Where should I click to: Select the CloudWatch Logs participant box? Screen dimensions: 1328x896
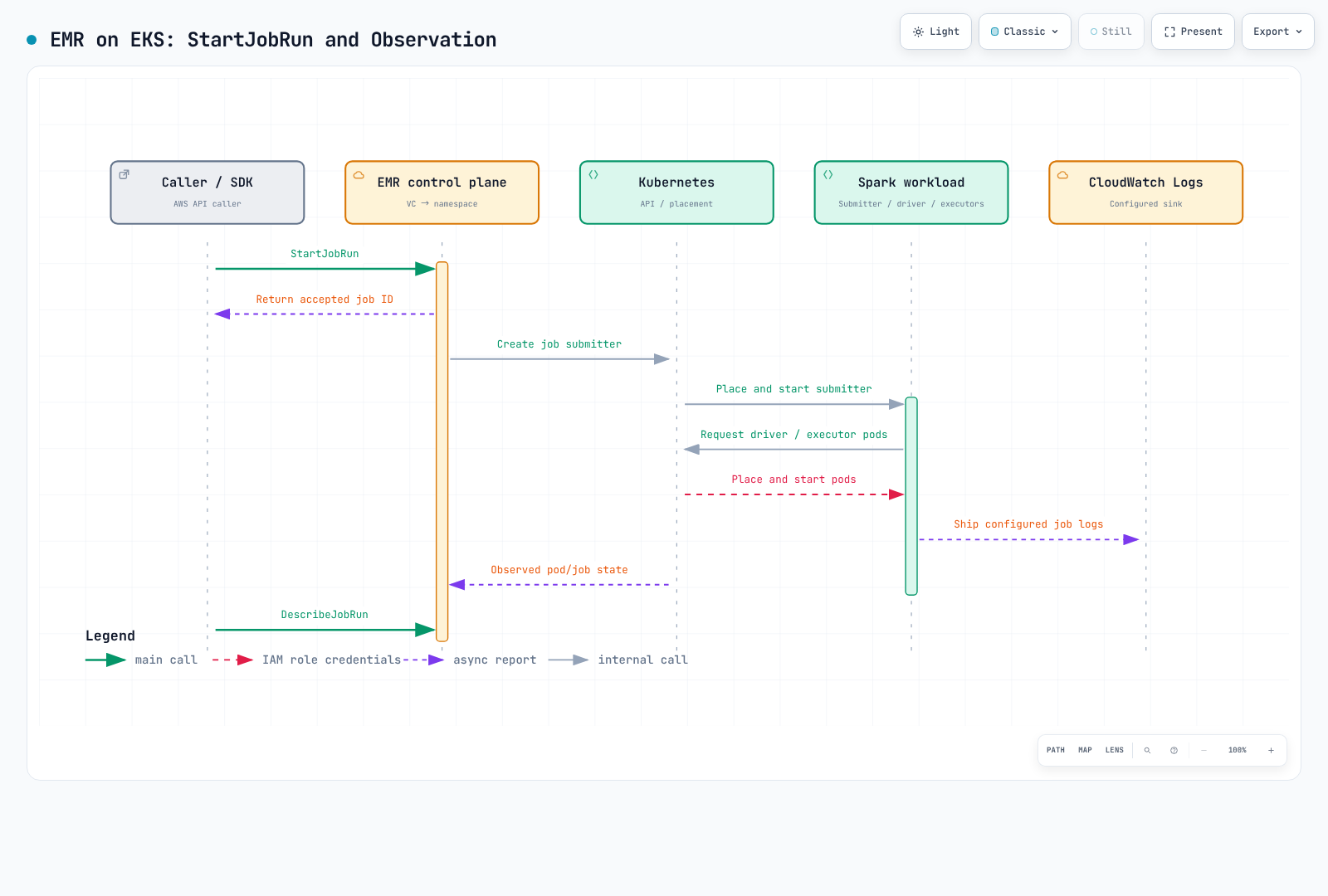pos(1146,192)
